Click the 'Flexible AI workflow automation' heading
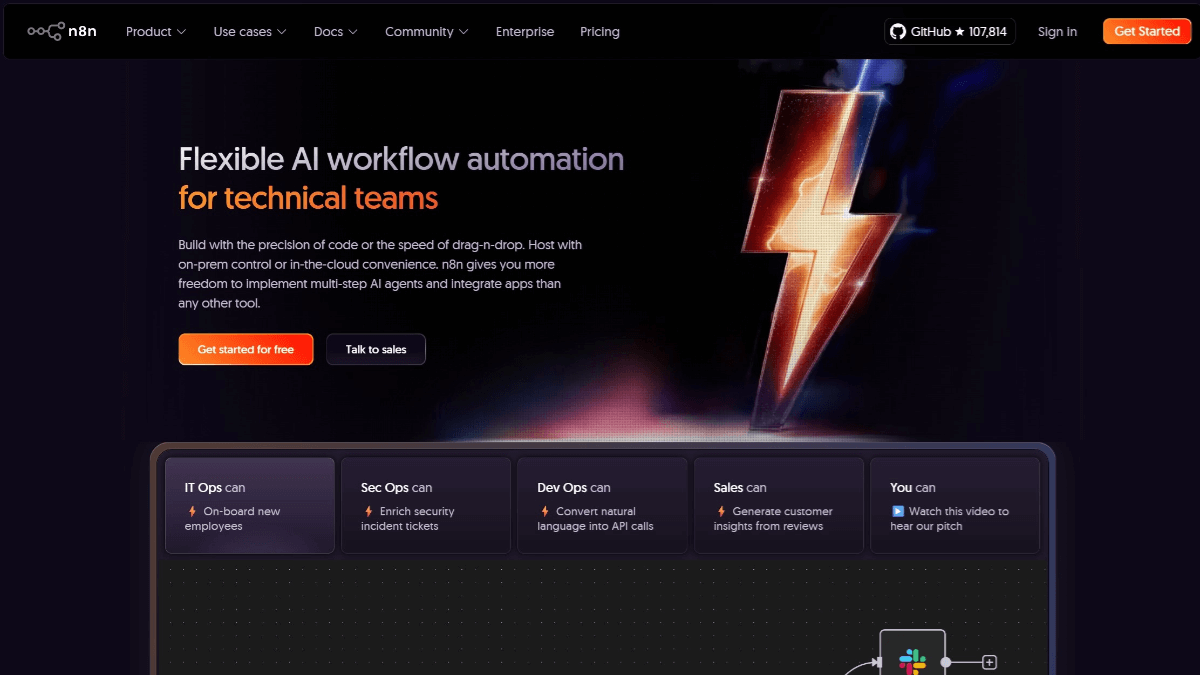The height and width of the screenshot is (675, 1200). pyautogui.click(x=401, y=159)
